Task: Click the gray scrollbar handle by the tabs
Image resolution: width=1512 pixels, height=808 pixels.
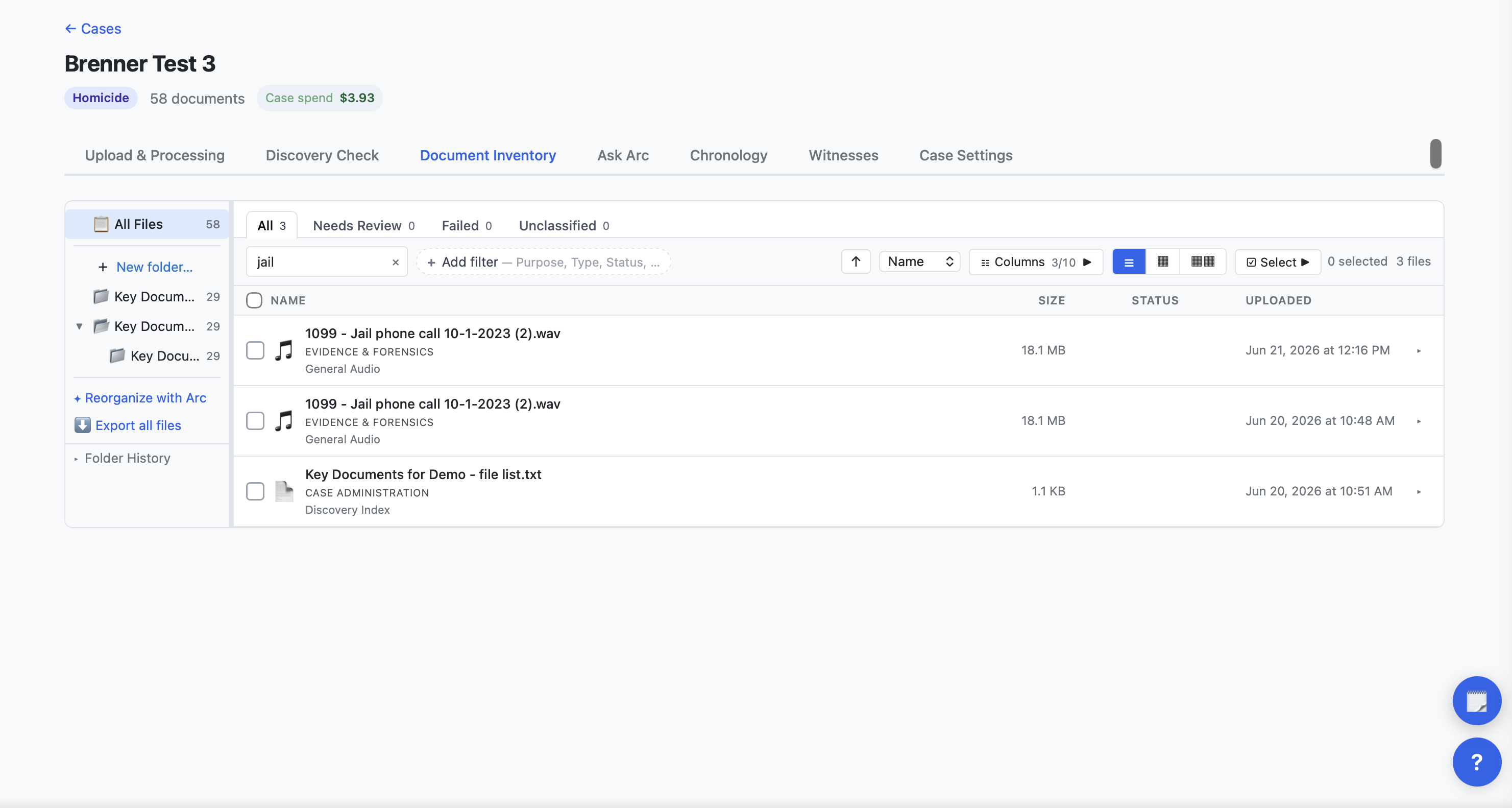Action: [x=1435, y=154]
